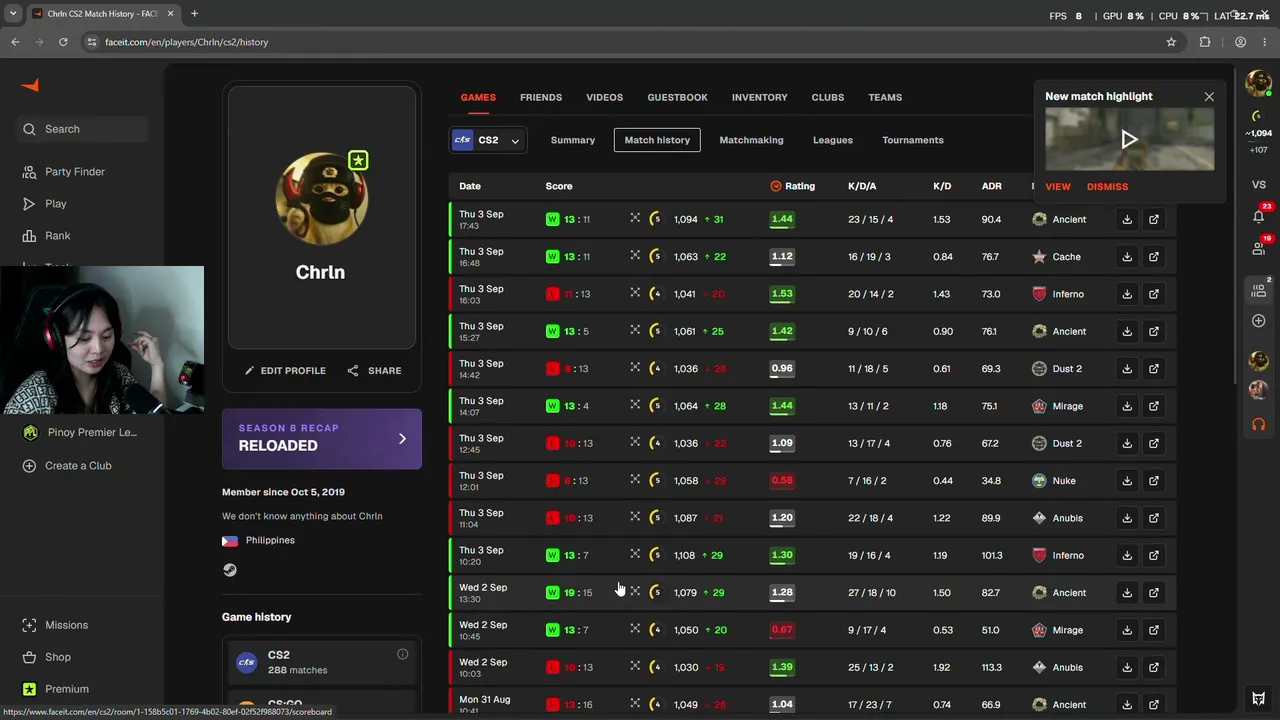
Task: Reload the page
Action: 63,42
